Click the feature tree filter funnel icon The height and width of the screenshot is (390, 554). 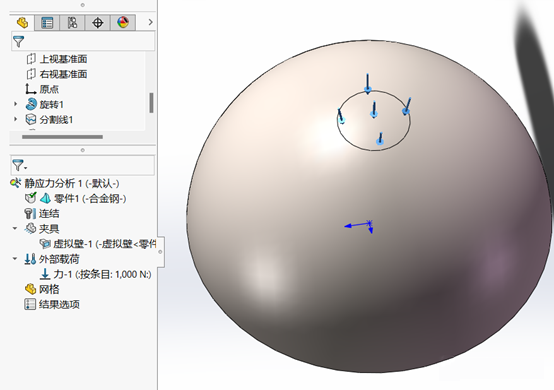18,42
